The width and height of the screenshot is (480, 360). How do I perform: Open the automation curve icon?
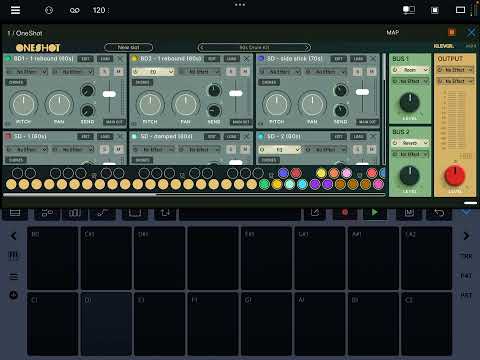coord(102,213)
